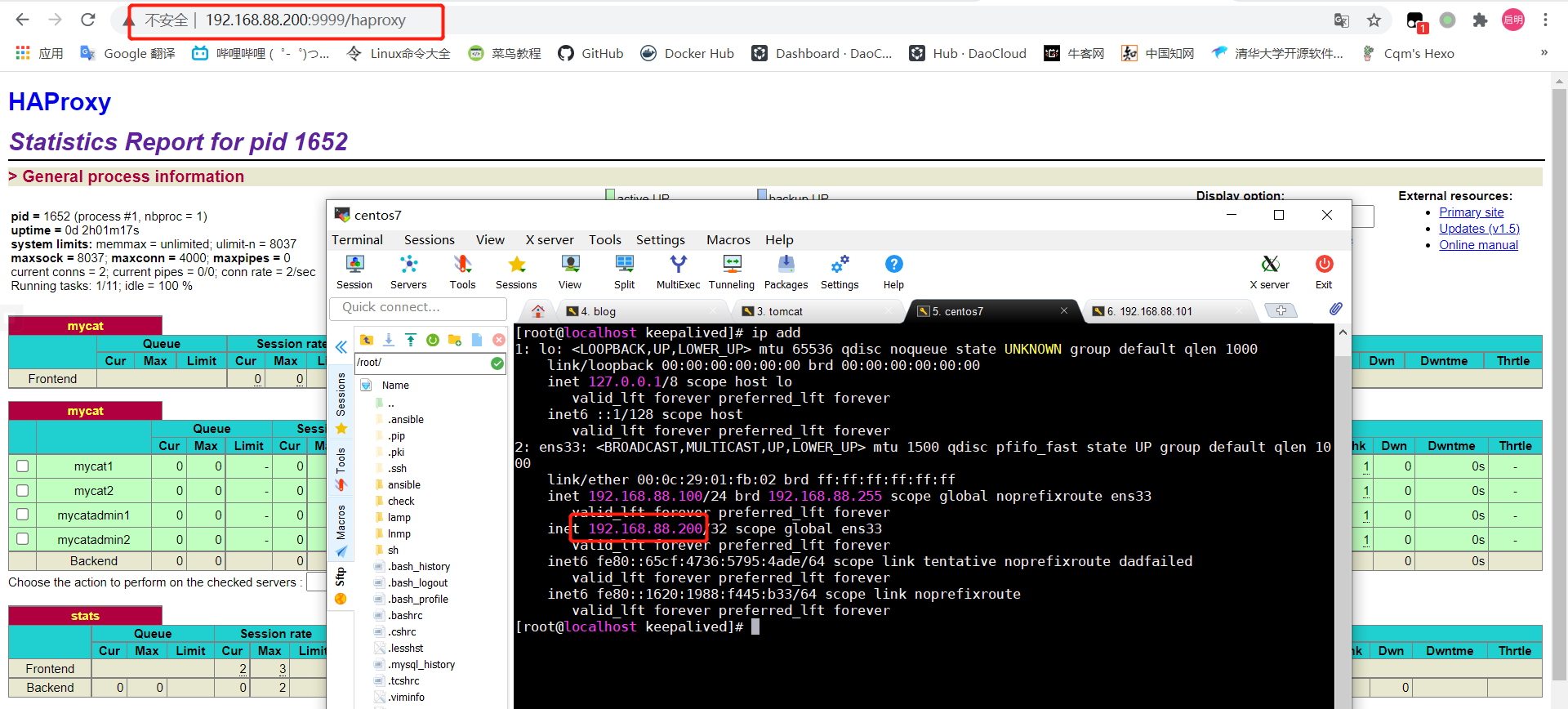Switch to the 3. tomcat terminal tab
Image resolution: width=1568 pixels, height=709 pixels.
pyautogui.click(x=818, y=311)
